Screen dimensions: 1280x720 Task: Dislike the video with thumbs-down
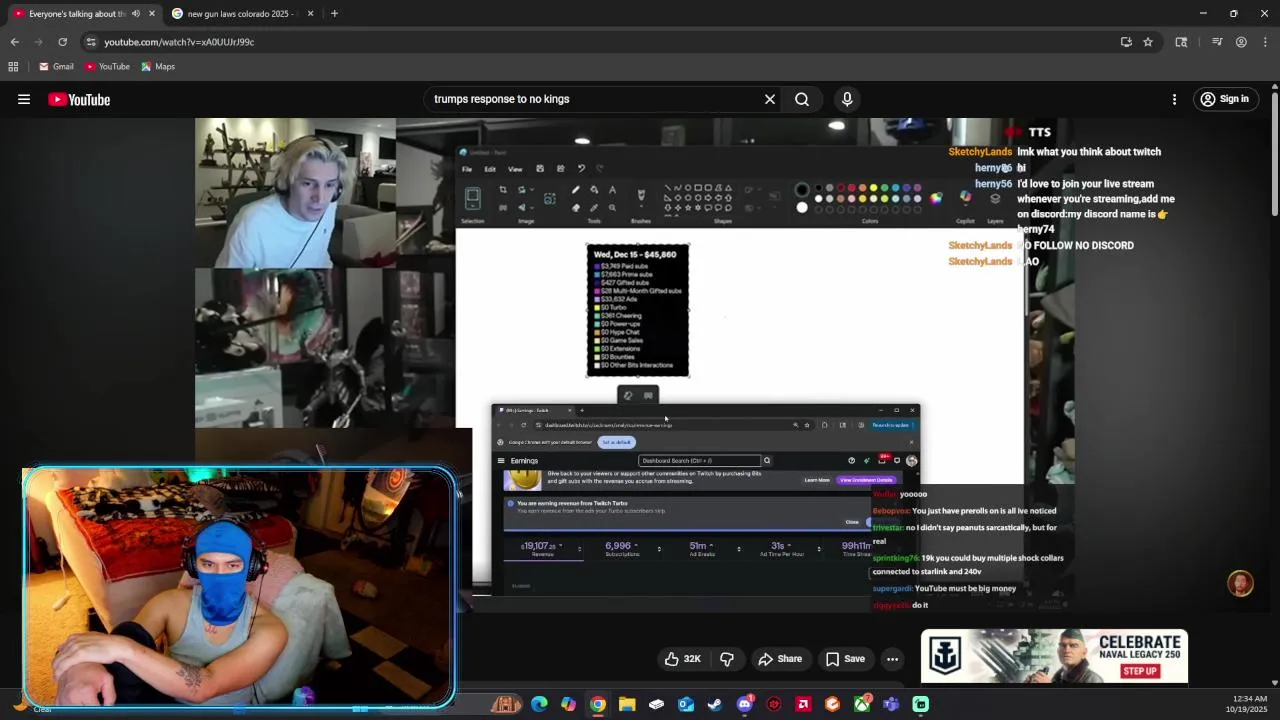[727, 659]
